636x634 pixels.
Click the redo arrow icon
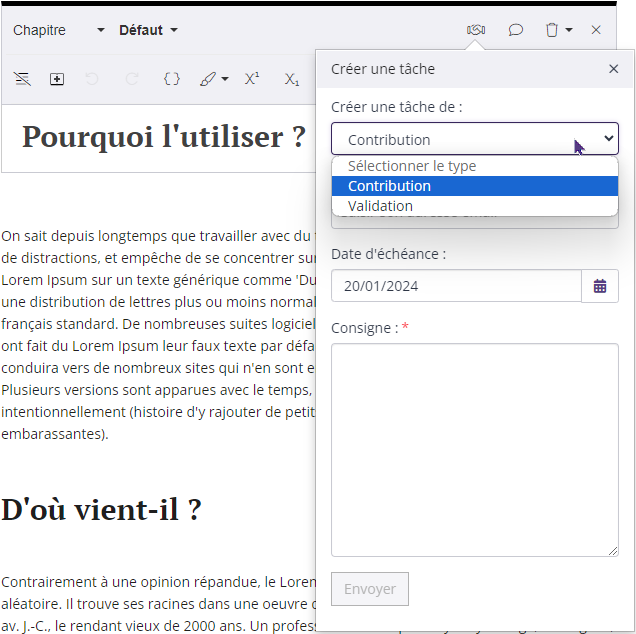[x=132, y=79]
